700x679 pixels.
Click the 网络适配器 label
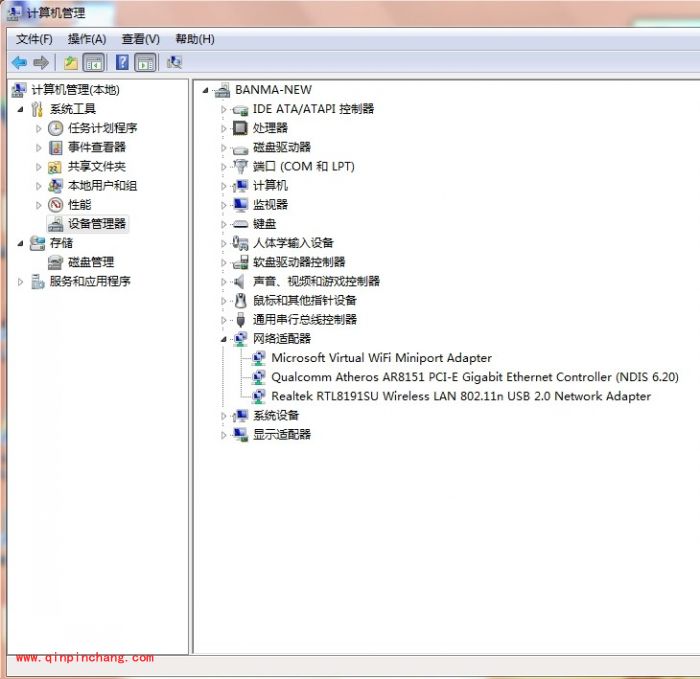pos(282,339)
